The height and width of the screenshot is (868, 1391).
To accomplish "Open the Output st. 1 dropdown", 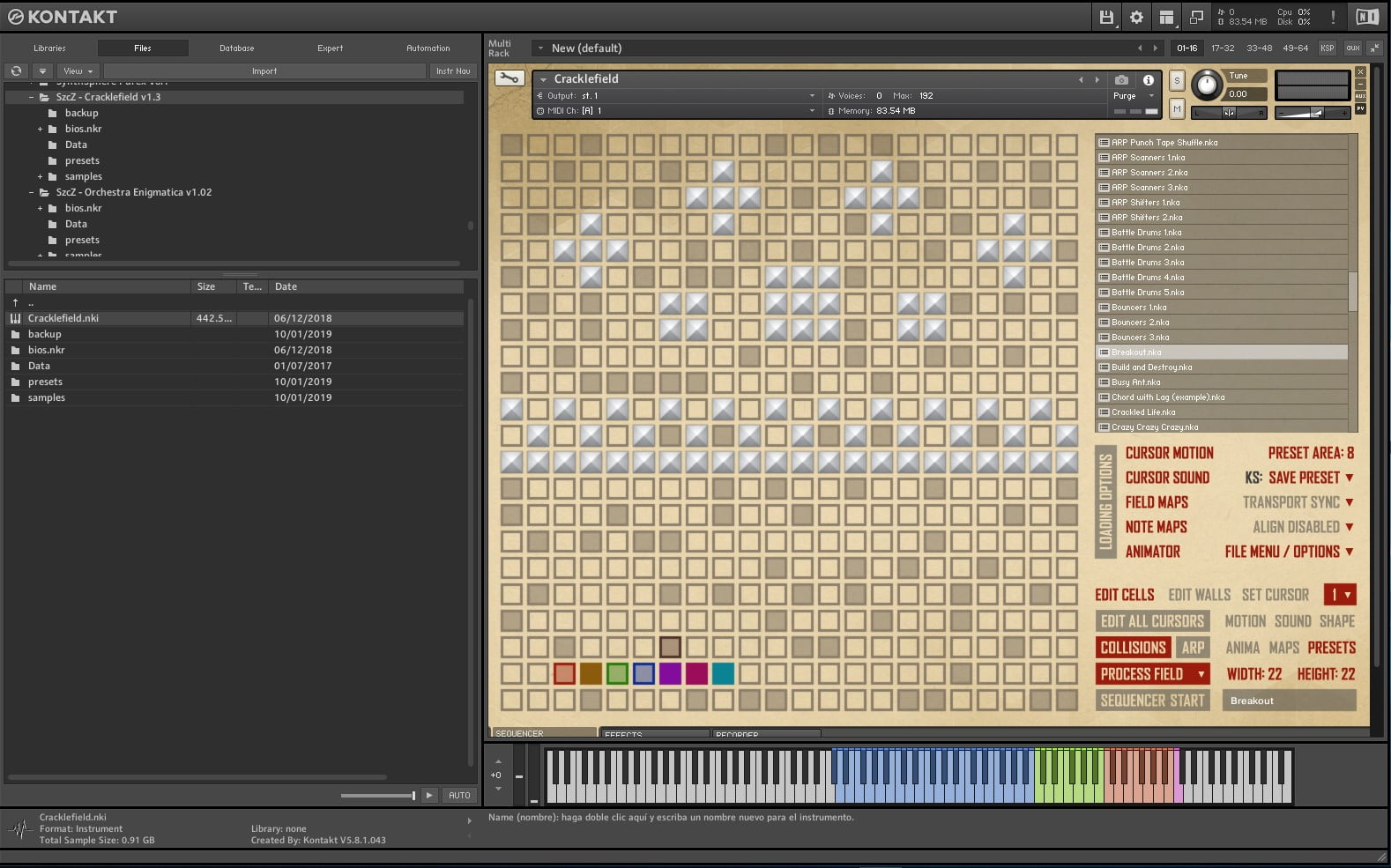I will (x=676, y=95).
